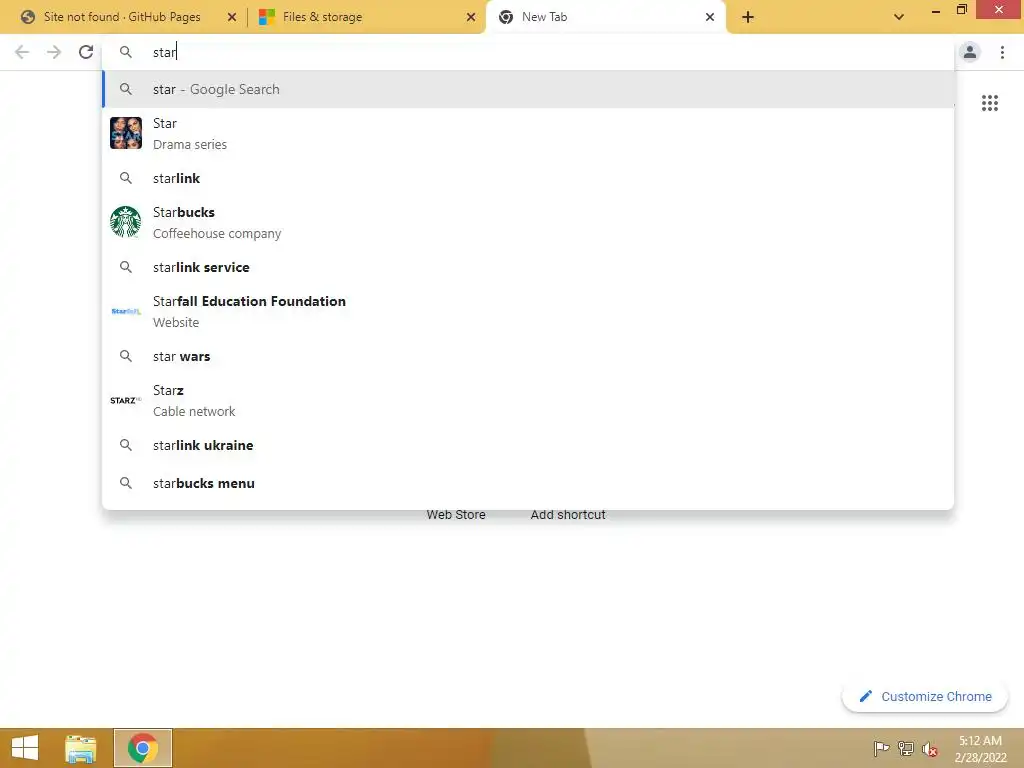Switch to Files & storage tab
This screenshot has height=768, width=1024.
click(x=366, y=17)
